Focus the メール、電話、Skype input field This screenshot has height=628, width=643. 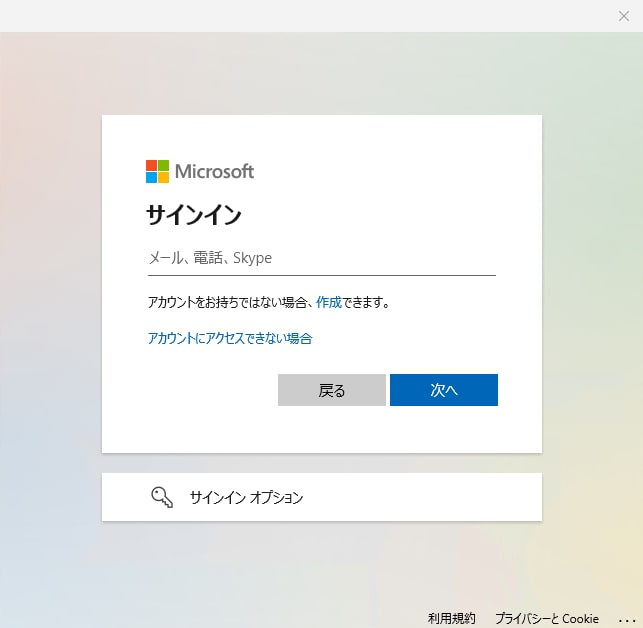pos(322,258)
